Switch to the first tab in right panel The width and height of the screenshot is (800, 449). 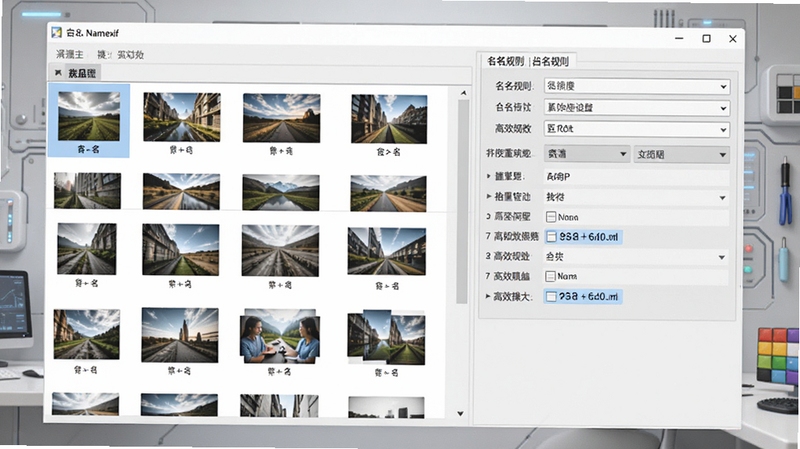point(505,61)
